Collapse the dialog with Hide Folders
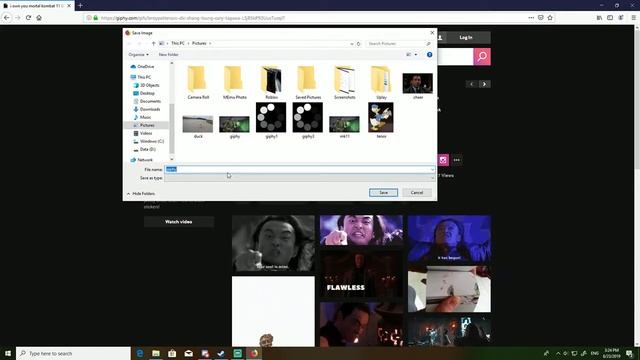Image resolution: width=640 pixels, height=360 pixels. point(141,194)
